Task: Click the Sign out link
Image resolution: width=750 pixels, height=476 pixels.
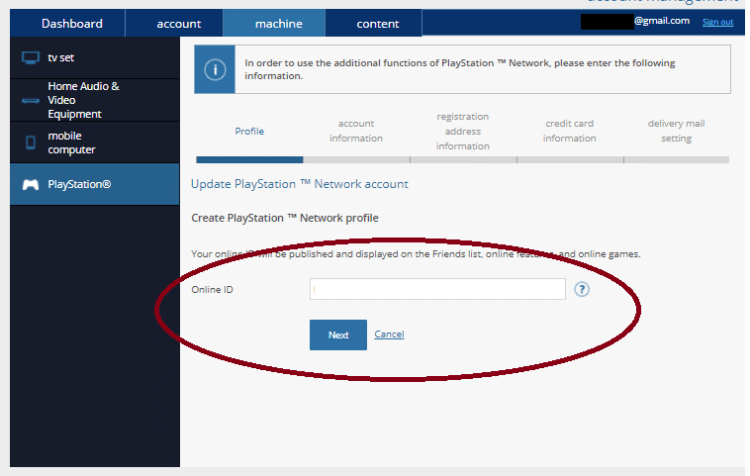Action: point(717,22)
